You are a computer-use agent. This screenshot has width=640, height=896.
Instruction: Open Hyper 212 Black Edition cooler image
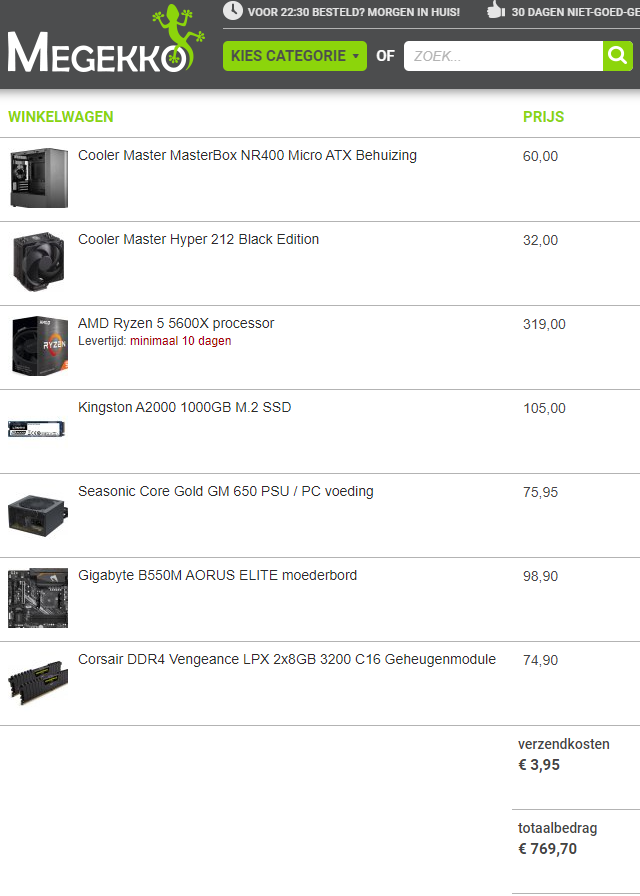pyautogui.click(x=39, y=262)
